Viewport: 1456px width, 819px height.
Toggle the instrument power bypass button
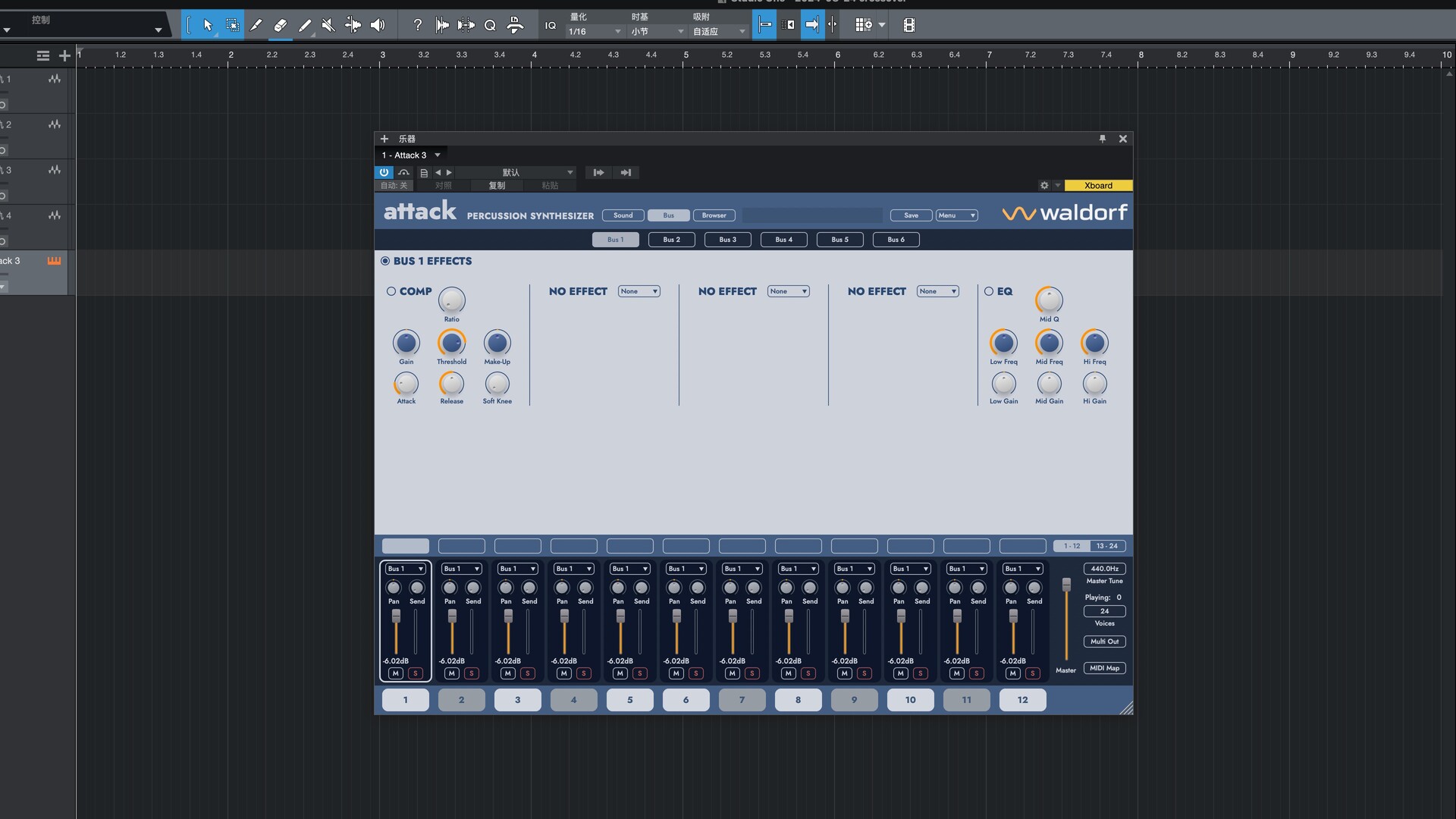(384, 172)
